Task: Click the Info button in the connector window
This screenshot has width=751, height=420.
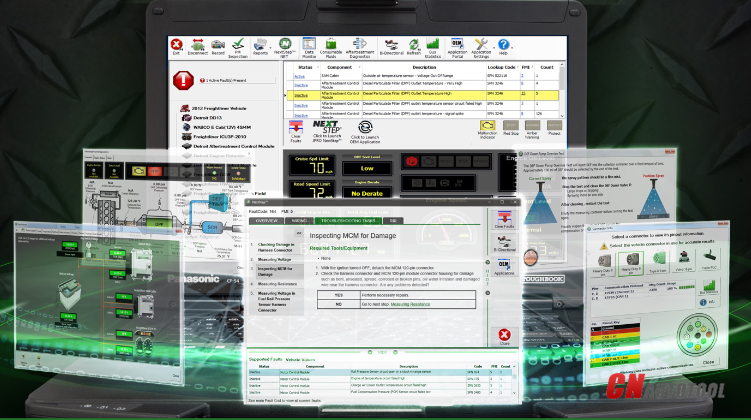Action: click(x=707, y=303)
